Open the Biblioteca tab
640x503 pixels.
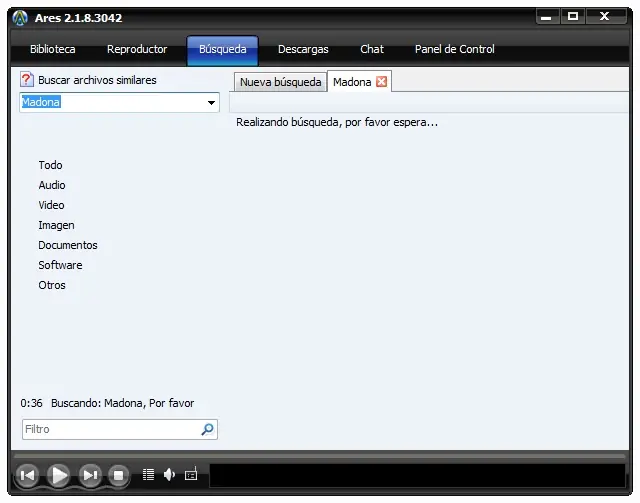[53, 49]
